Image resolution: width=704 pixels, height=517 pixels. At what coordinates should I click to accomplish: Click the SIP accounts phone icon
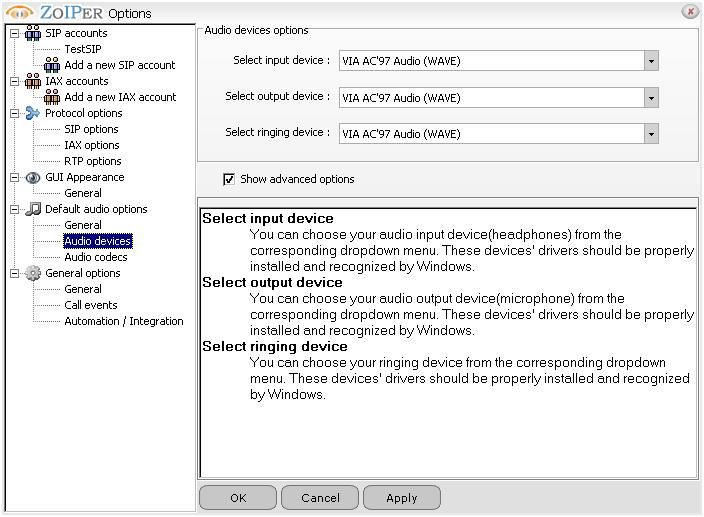[x=33, y=33]
